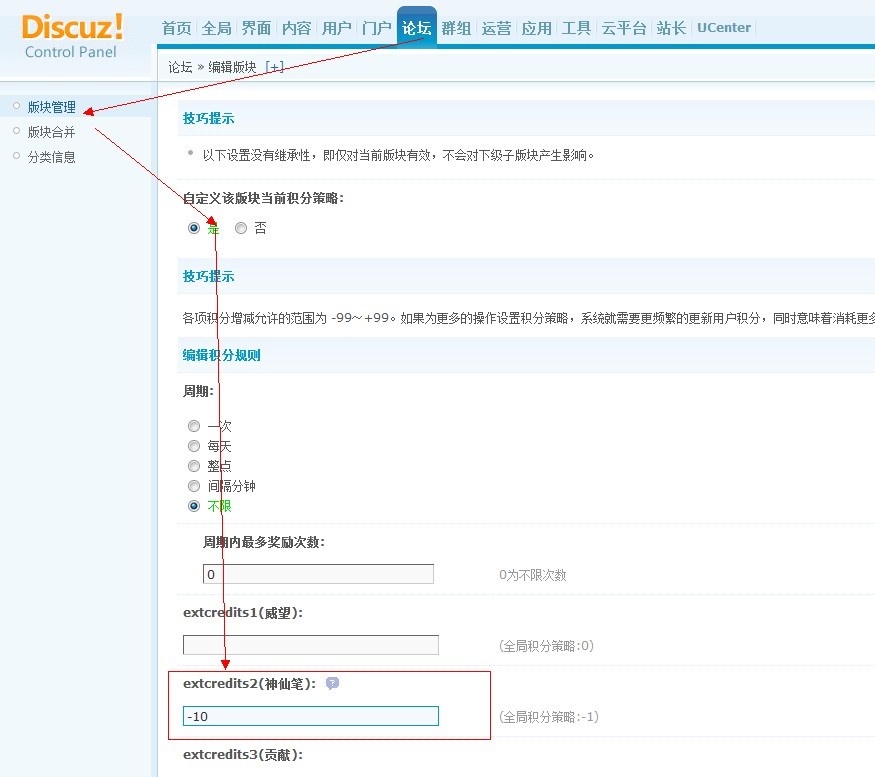Click the (全局积分策略:-1) hint text
875x777 pixels.
549,717
